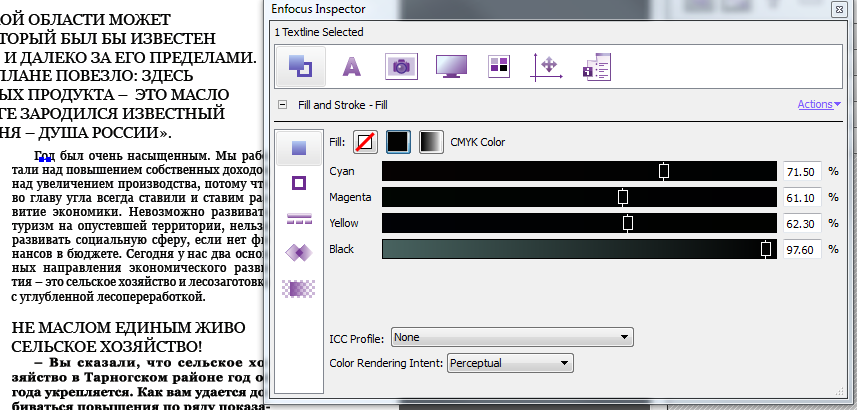Open the Color Rendering Intent dropdown

[510, 363]
